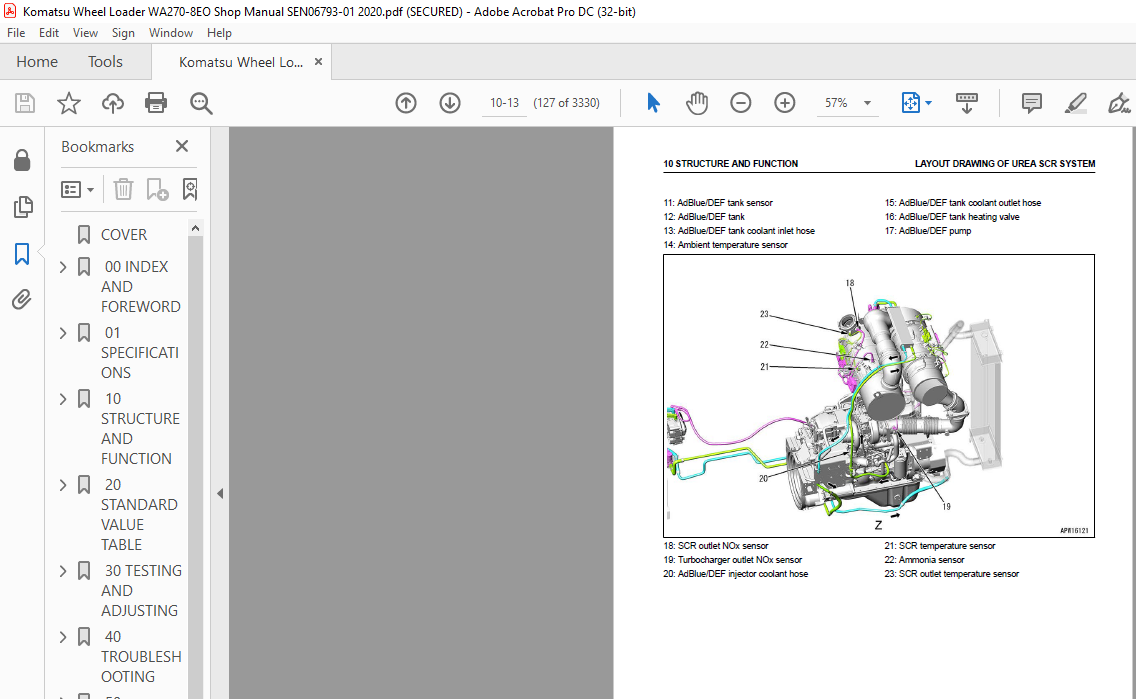Viewport: 1136px width, 699px height.
Task: Expand 30 TESTING AND ADJUSTING bookmark
Action: point(63,572)
